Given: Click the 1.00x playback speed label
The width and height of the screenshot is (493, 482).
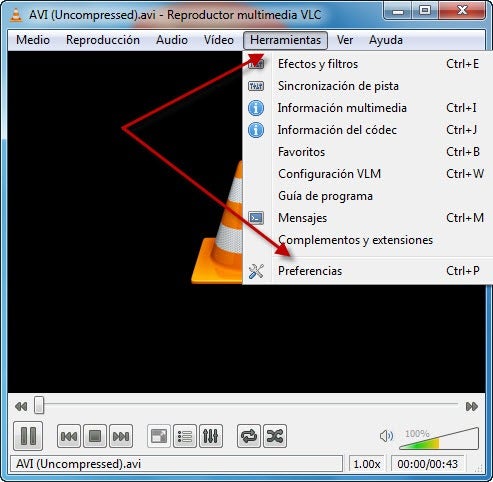Looking at the screenshot, I should 367,464.
